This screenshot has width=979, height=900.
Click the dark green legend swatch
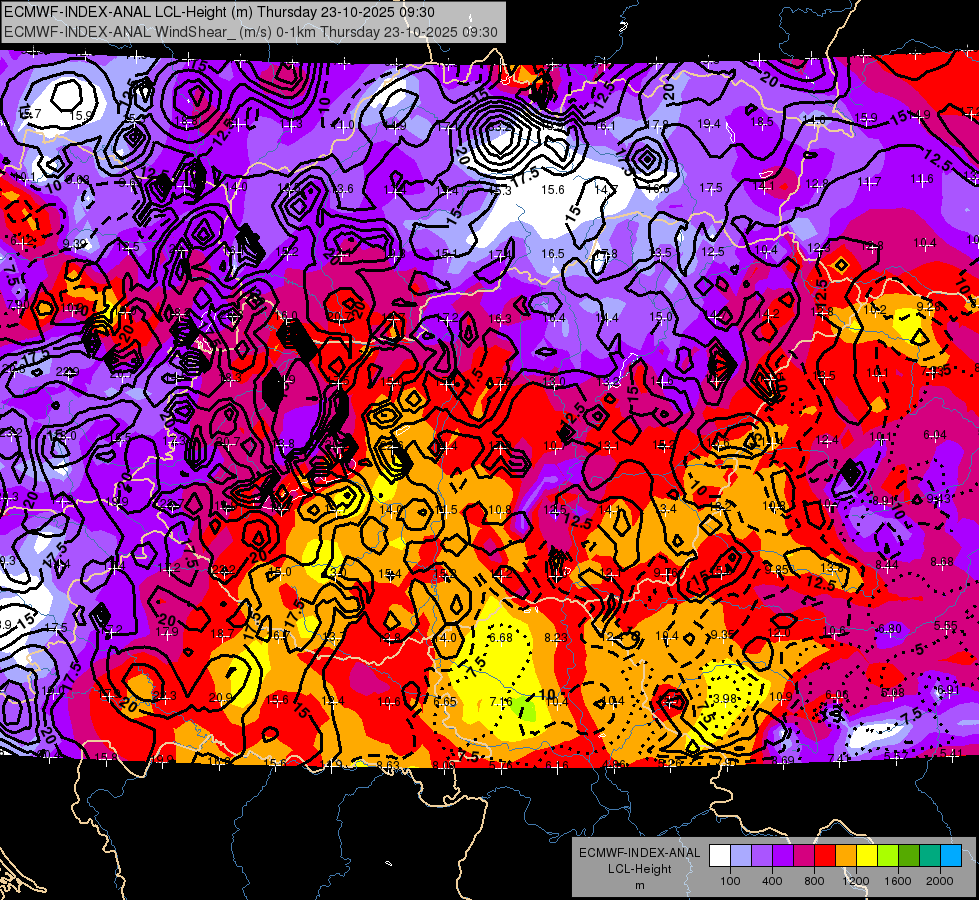tap(909, 856)
